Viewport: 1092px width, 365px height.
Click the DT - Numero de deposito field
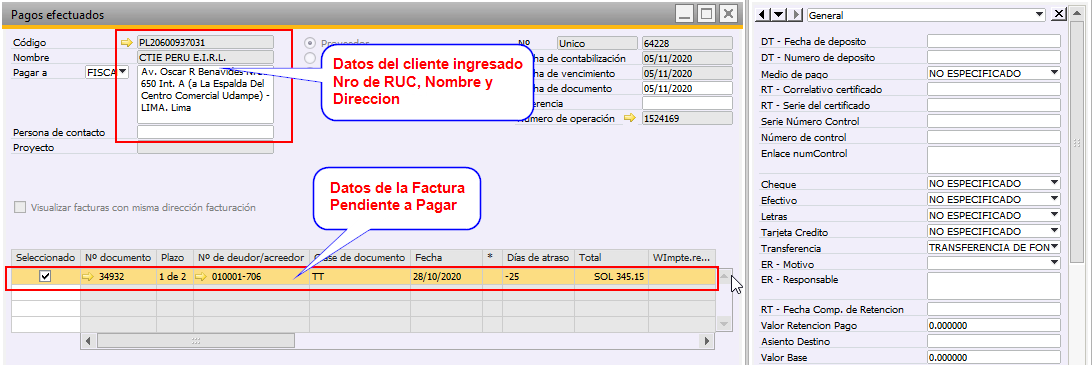(x=994, y=57)
